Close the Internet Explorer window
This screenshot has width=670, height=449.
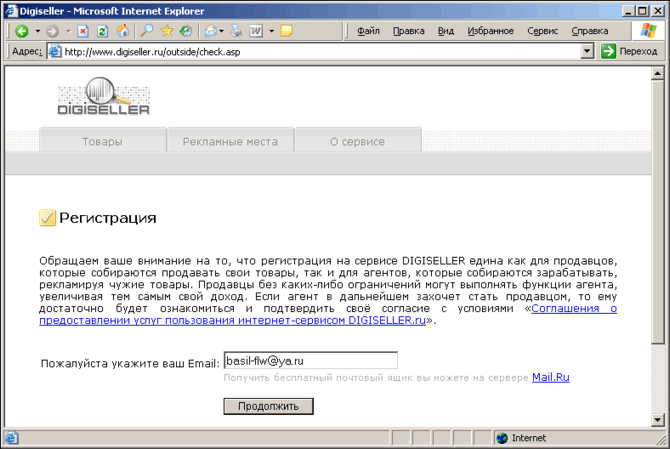(x=658, y=11)
